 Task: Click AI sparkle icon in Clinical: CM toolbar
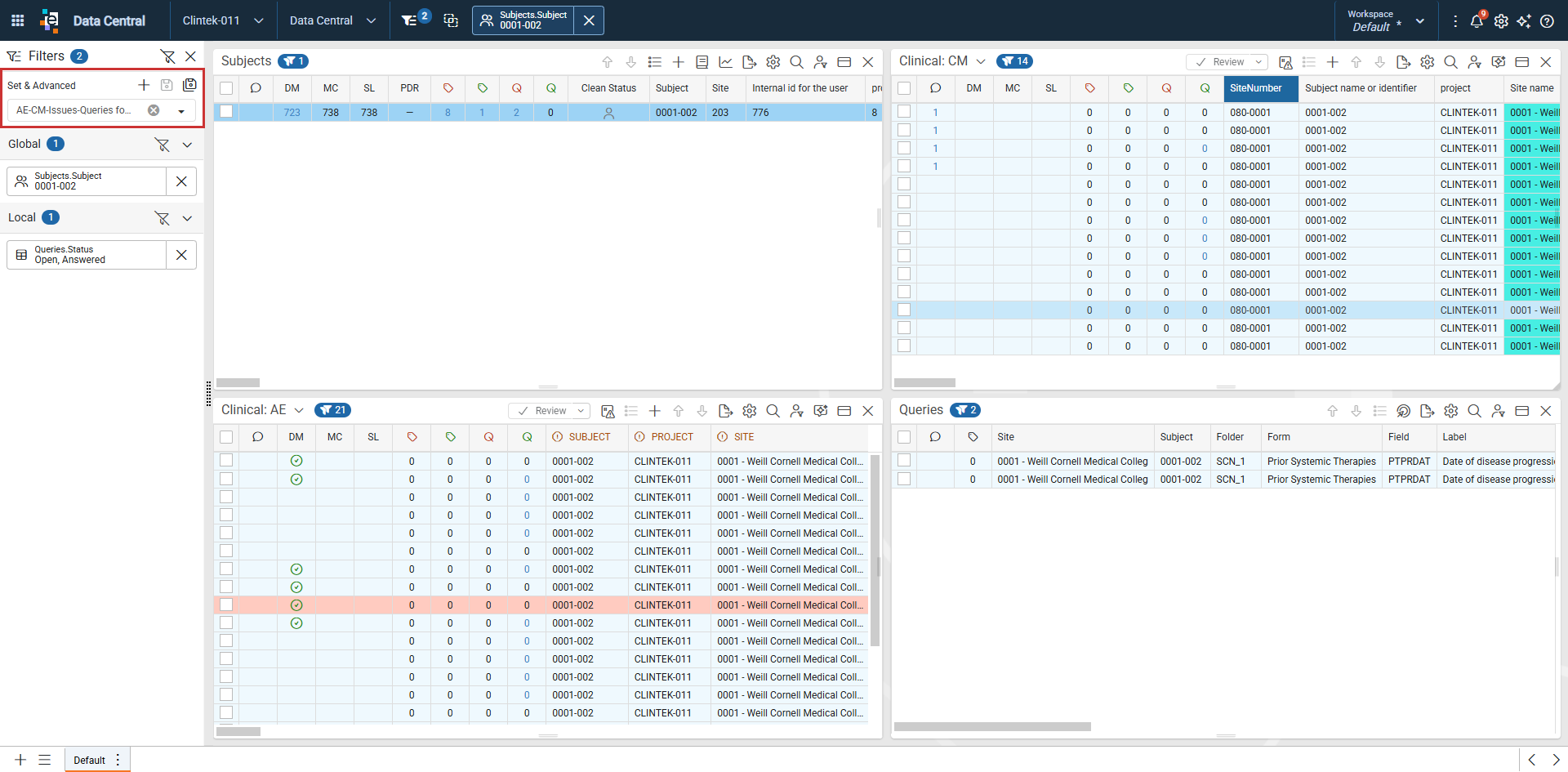[1498, 62]
